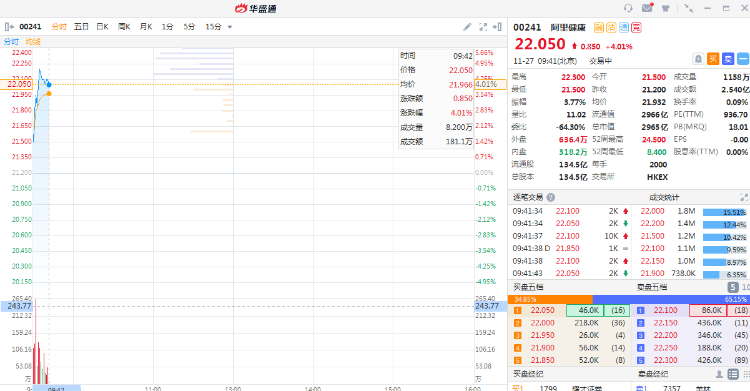Click the price alert bell icon
Image resolution: width=750 pixels, height=391 pixels.
pos(698,59)
